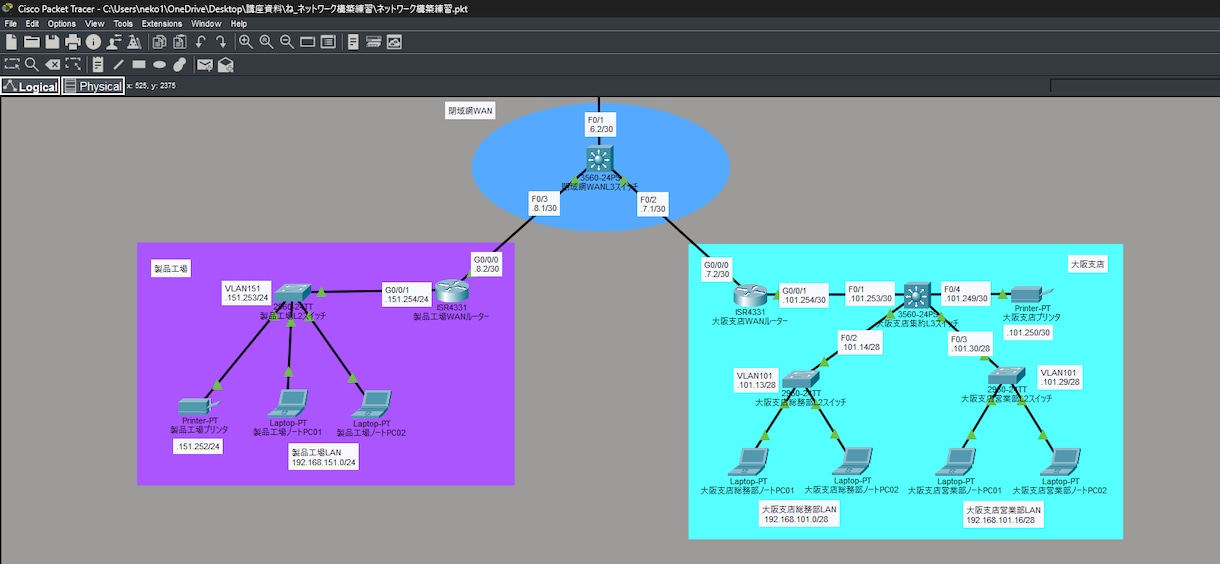Select the 大阪支店WANルーター router
This screenshot has width=1220, height=564.
(x=749, y=294)
